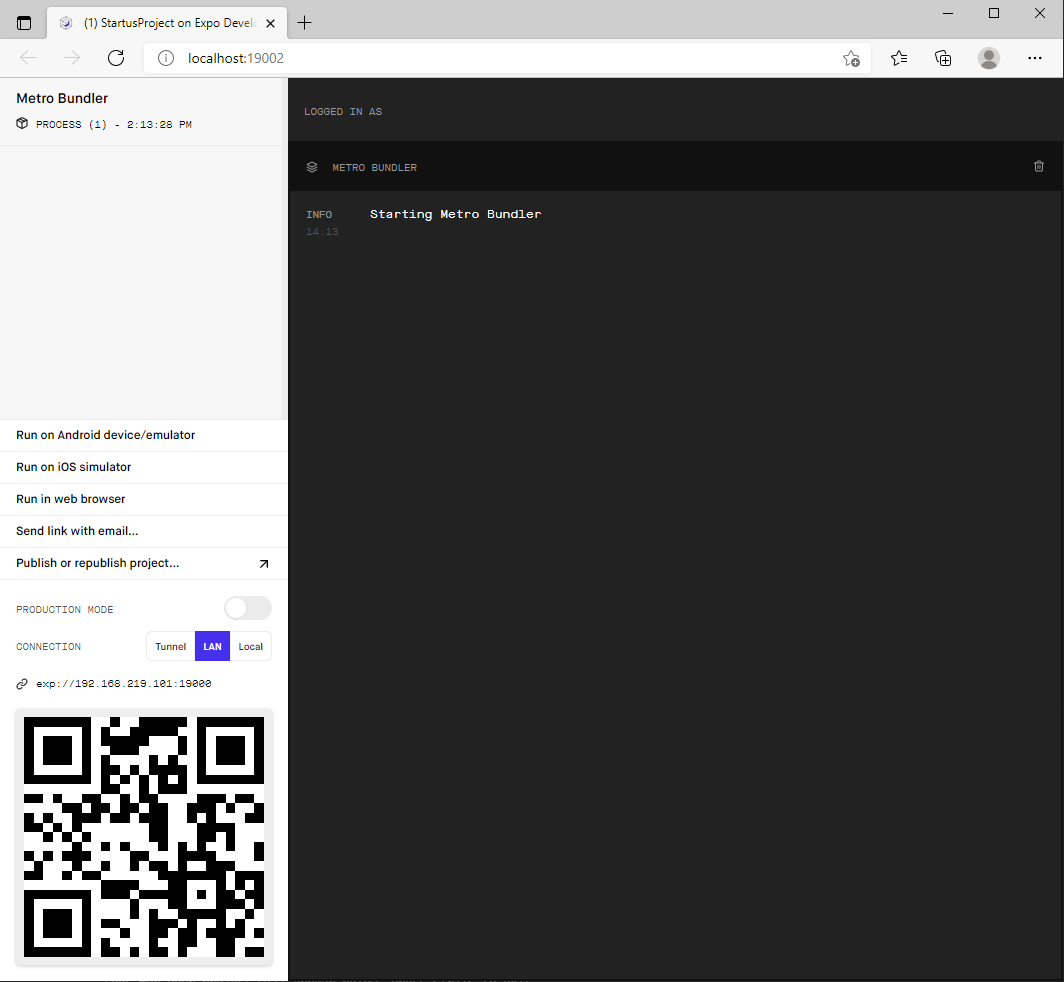The image size is (1064, 982).
Task: Open the browser profile menu
Action: [x=989, y=58]
